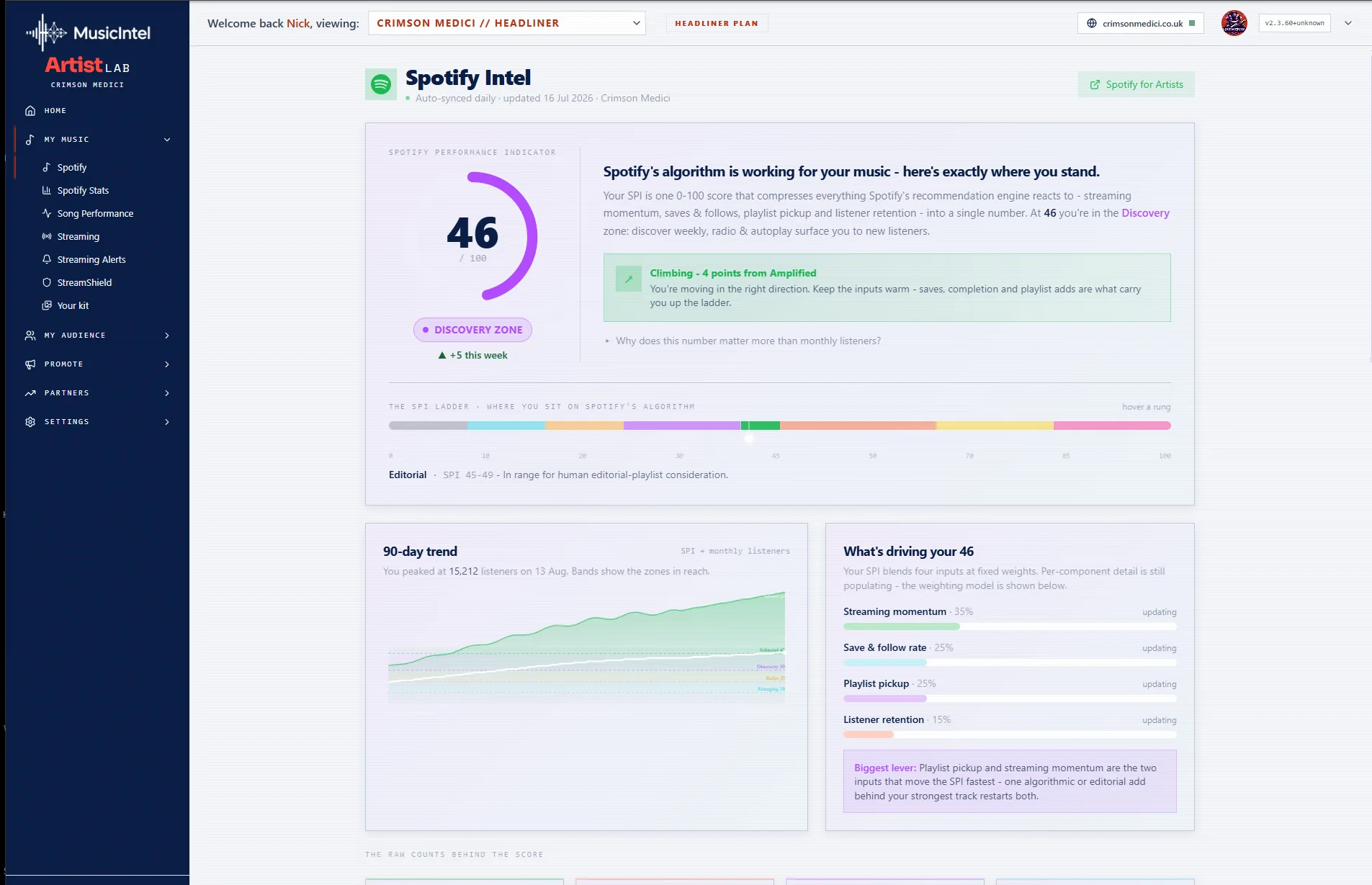The width and height of the screenshot is (1372, 885).
Task: Open Streaming Alerts page
Action: [91, 259]
